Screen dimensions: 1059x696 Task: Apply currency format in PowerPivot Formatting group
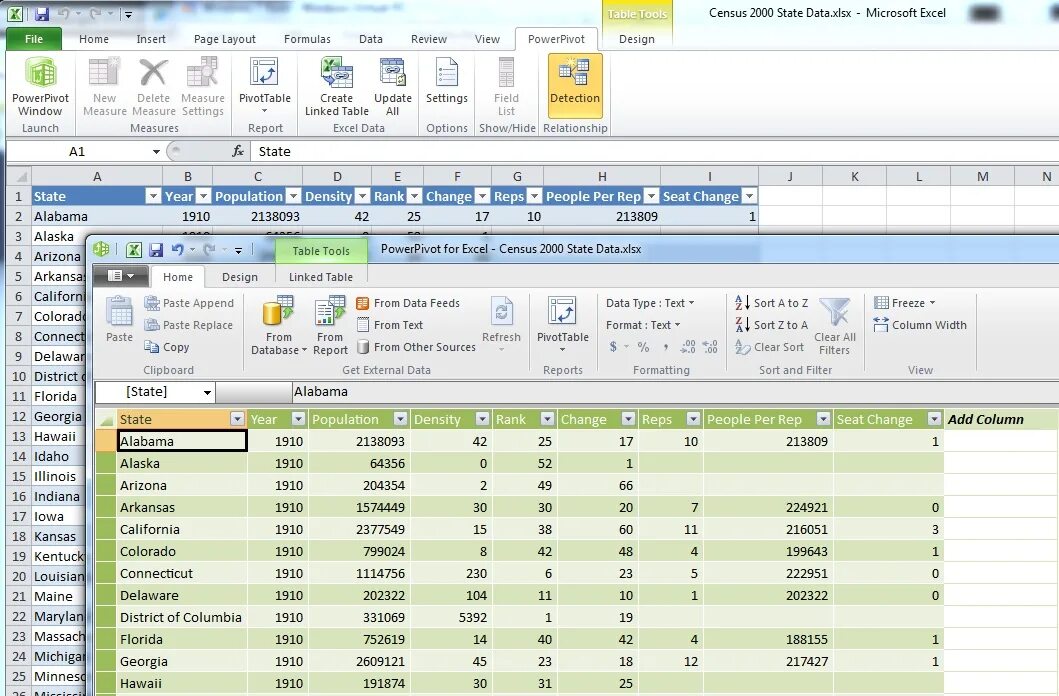613,347
